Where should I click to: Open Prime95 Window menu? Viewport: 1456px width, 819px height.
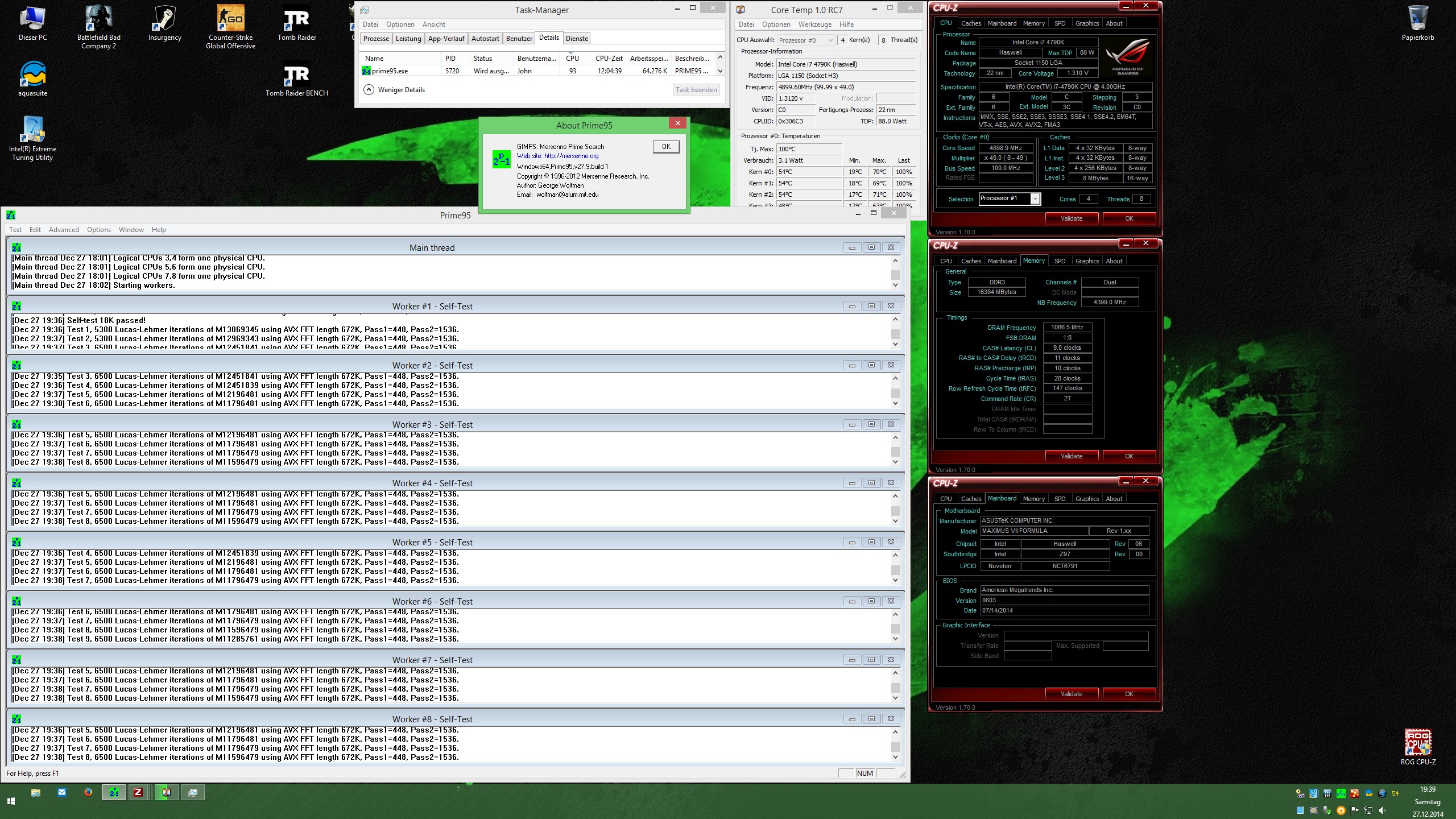click(x=131, y=230)
